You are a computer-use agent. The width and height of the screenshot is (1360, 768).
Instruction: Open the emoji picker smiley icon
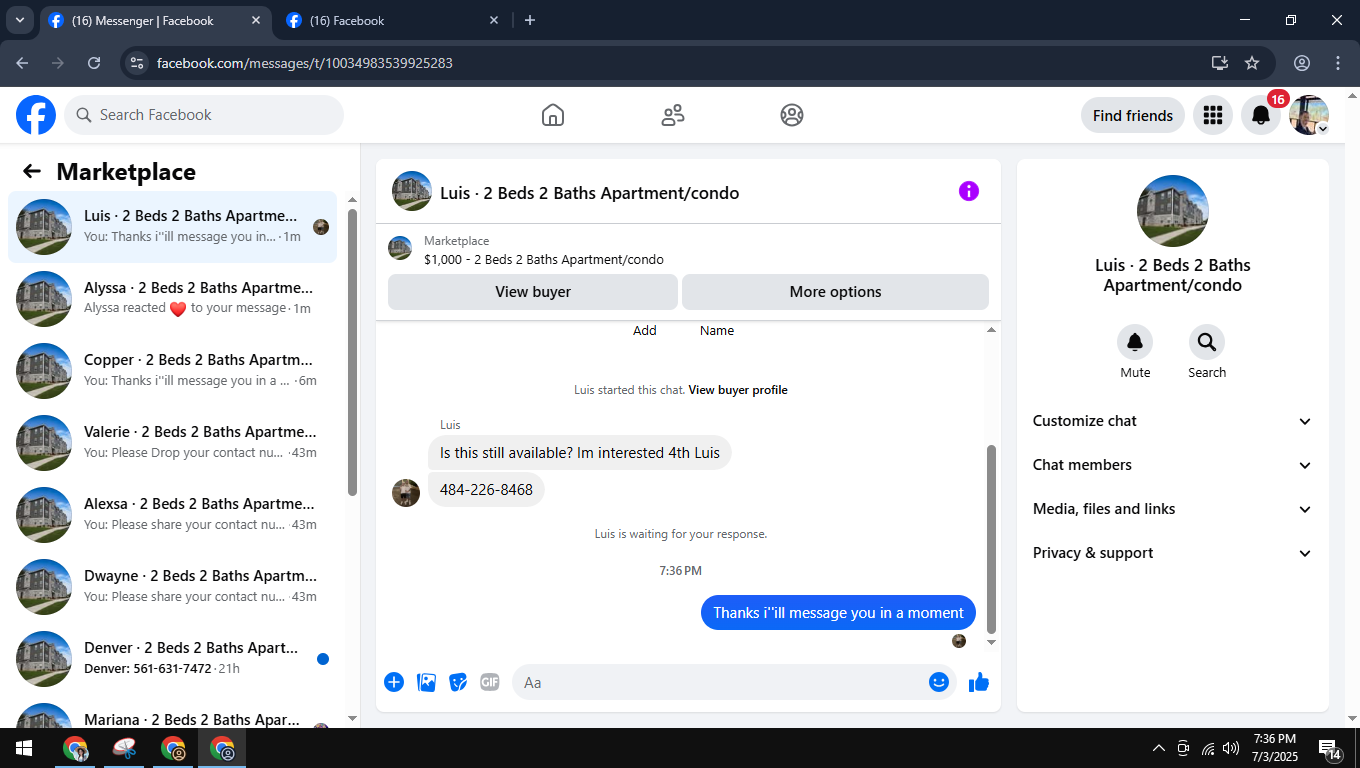[938, 682]
